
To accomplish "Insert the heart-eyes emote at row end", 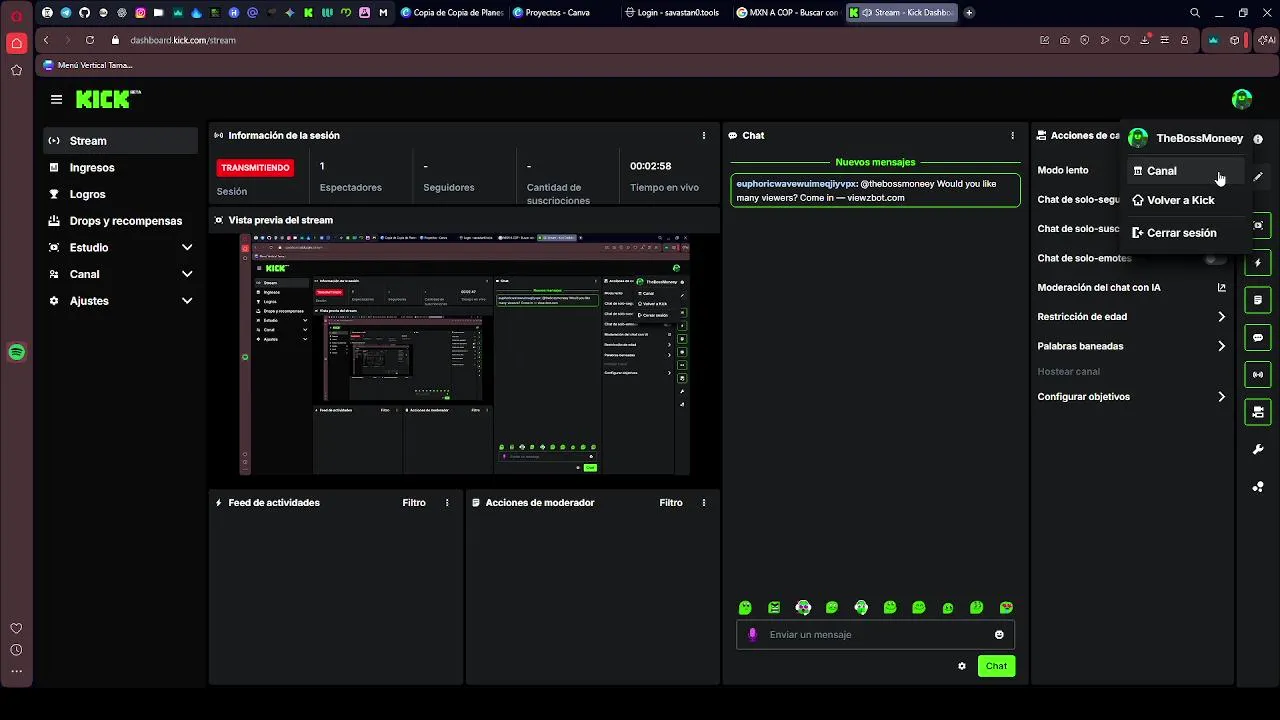I will click(x=1006, y=607).
